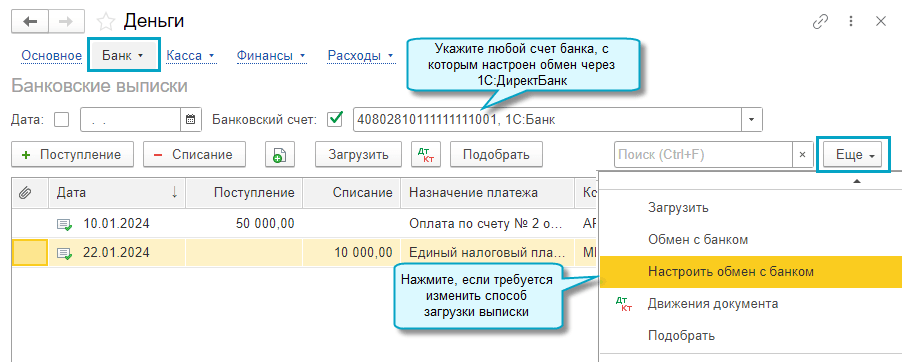The height and width of the screenshot is (362, 902).
Task: Show ДтКт document movements toolbar button
Action: pos(426,155)
